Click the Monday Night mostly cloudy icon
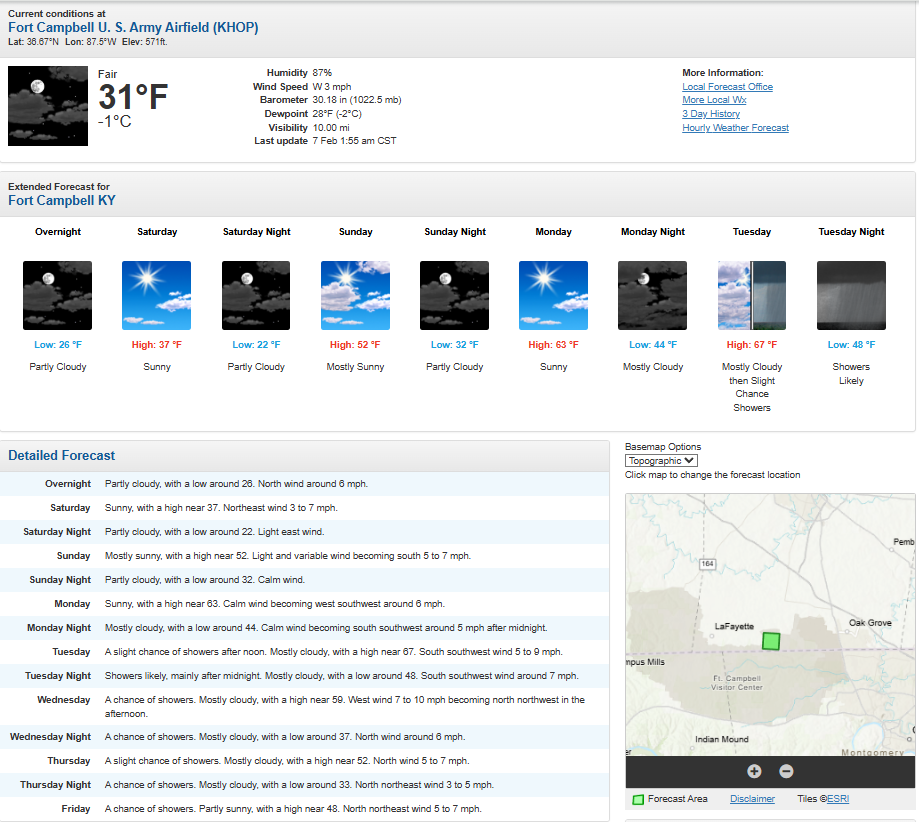This screenshot has width=919, height=822. [x=652, y=295]
